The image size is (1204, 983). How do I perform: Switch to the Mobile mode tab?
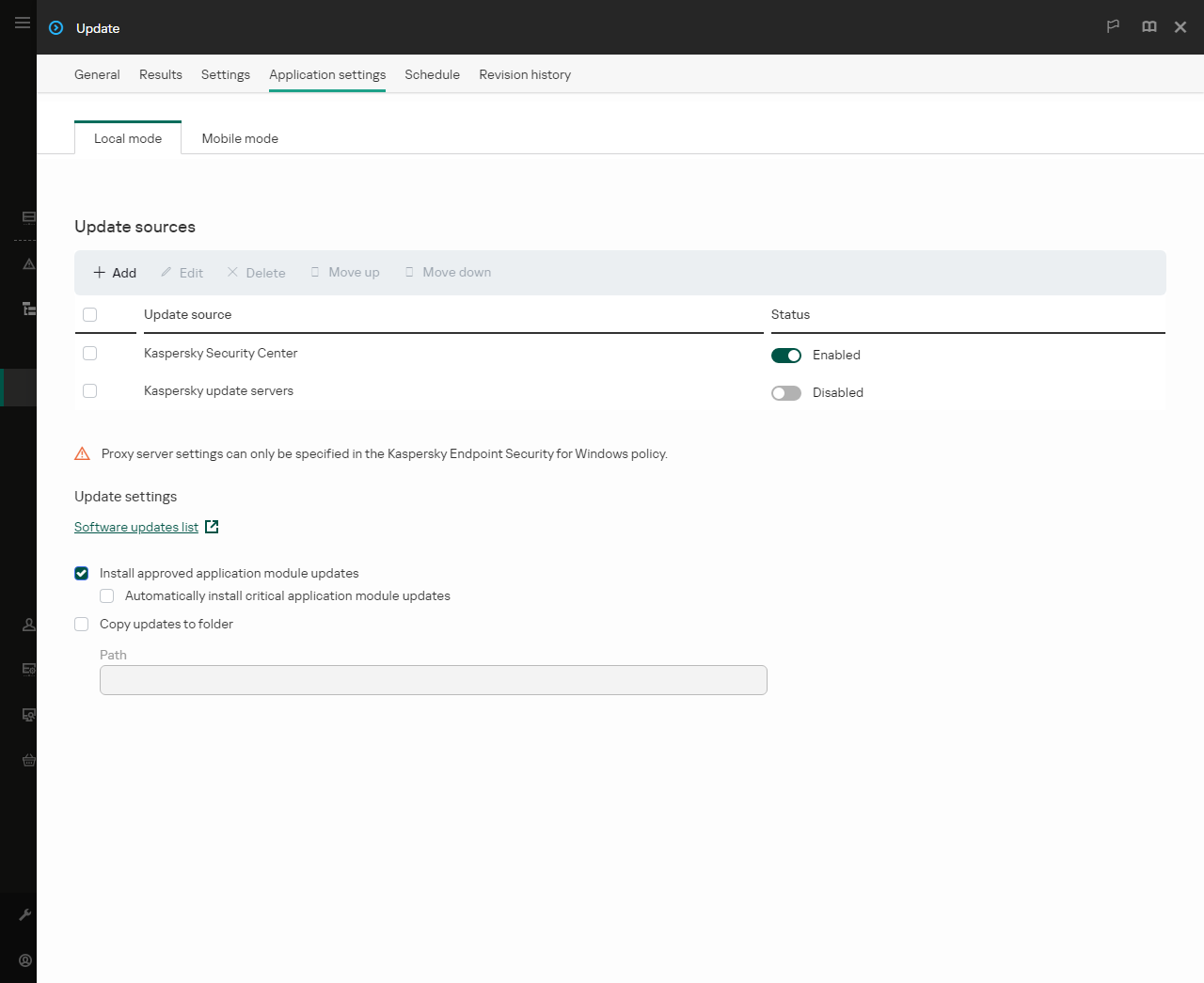click(240, 137)
